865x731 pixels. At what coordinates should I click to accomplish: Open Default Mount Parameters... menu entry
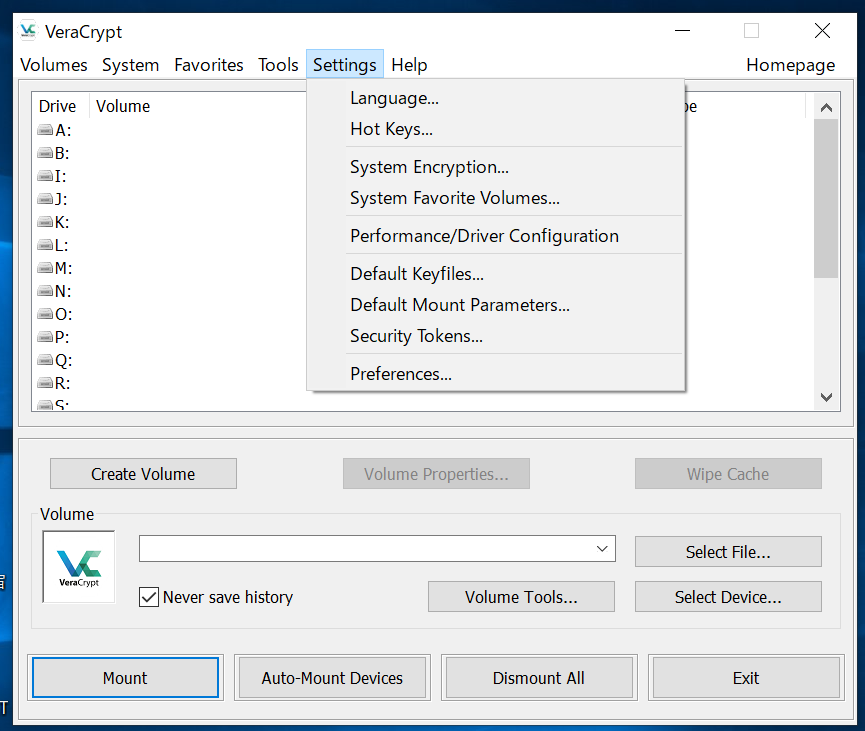click(x=459, y=305)
